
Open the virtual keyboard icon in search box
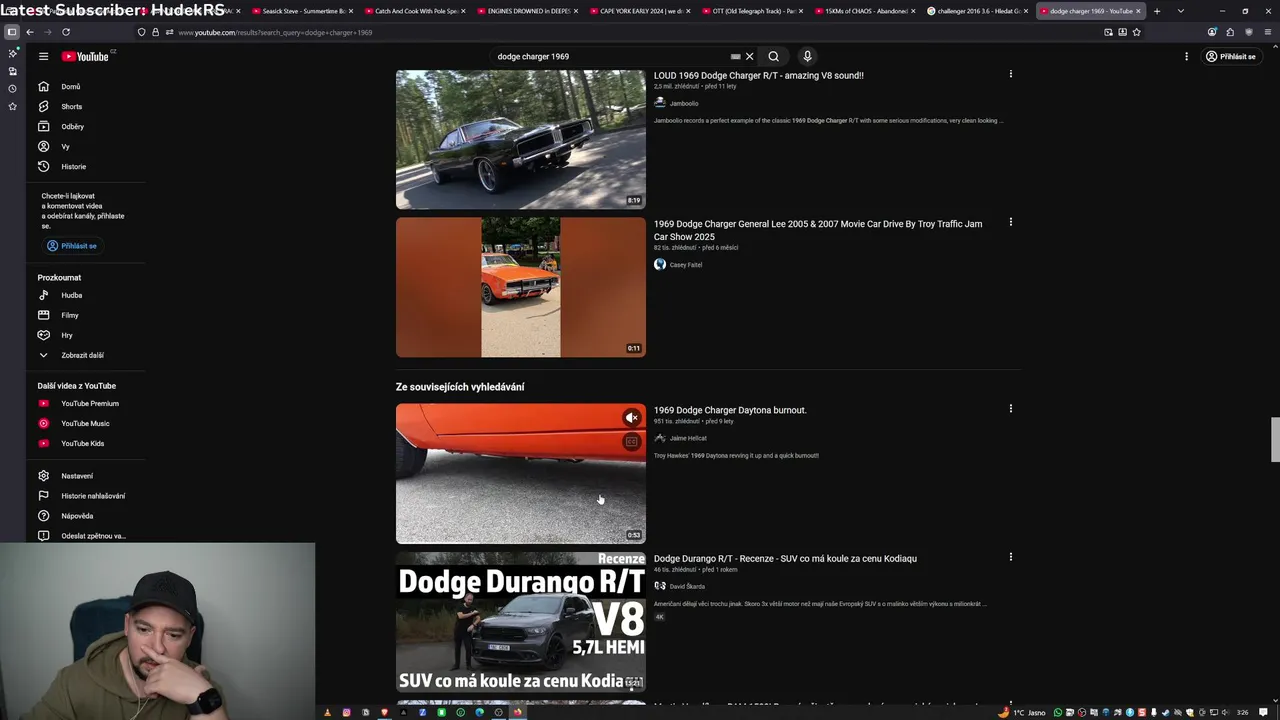click(x=736, y=56)
